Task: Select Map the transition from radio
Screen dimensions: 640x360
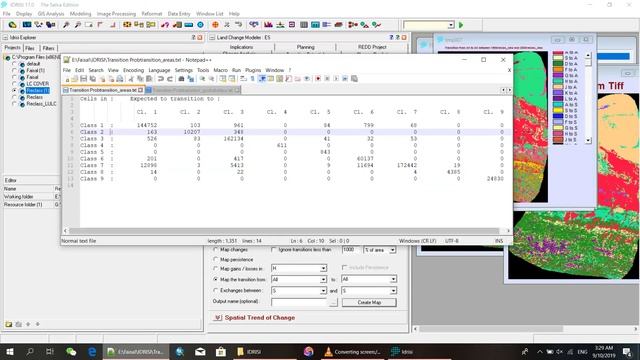Action: (x=216, y=280)
